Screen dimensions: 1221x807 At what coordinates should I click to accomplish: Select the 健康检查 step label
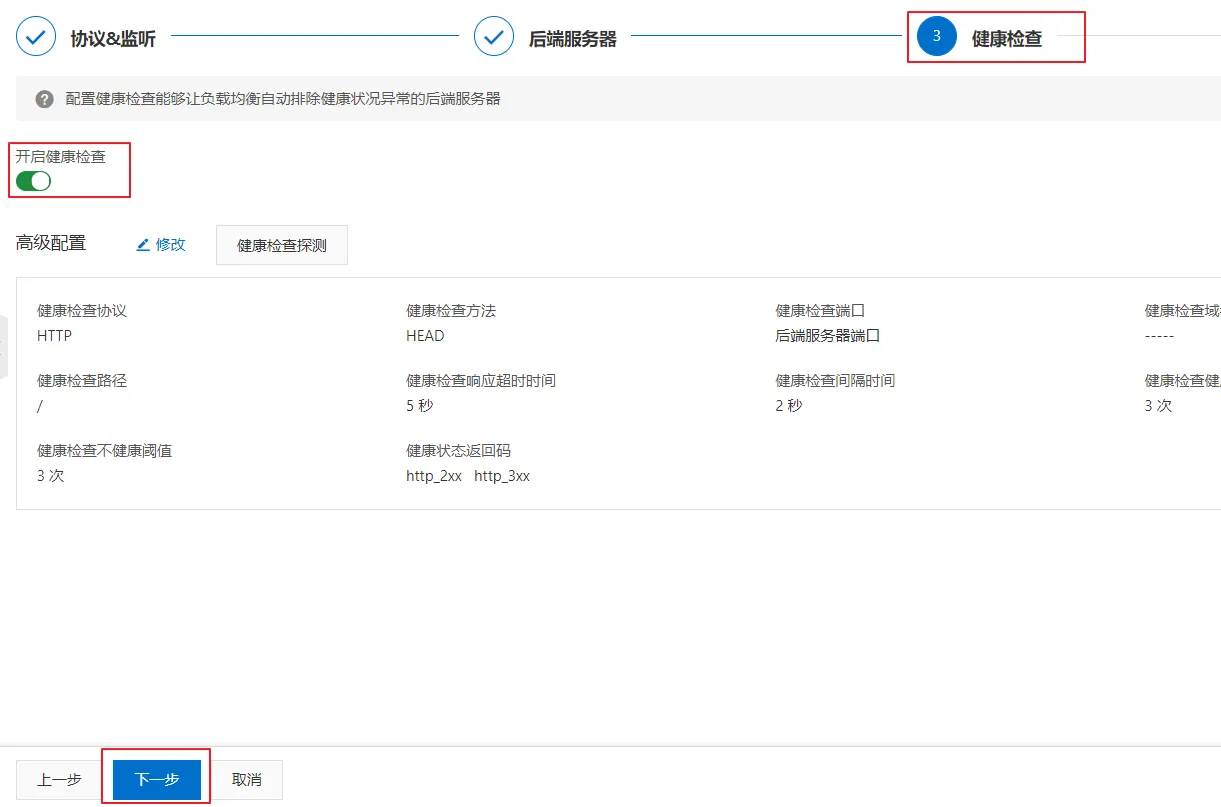click(1007, 39)
